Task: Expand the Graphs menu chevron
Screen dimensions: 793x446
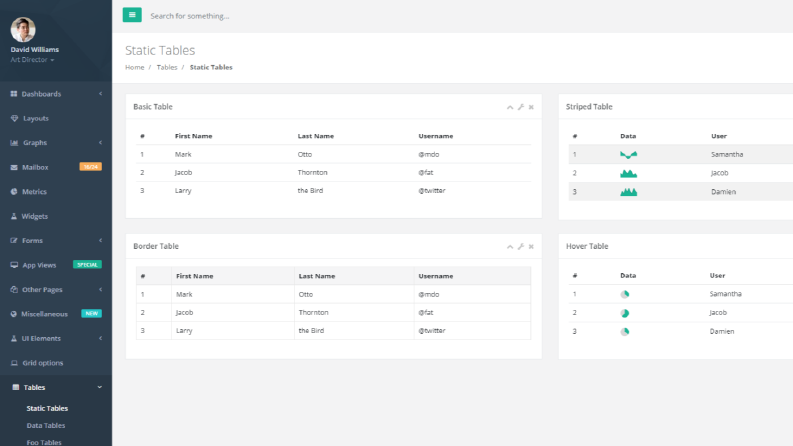Action: pyautogui.click(x=100, y=143)
